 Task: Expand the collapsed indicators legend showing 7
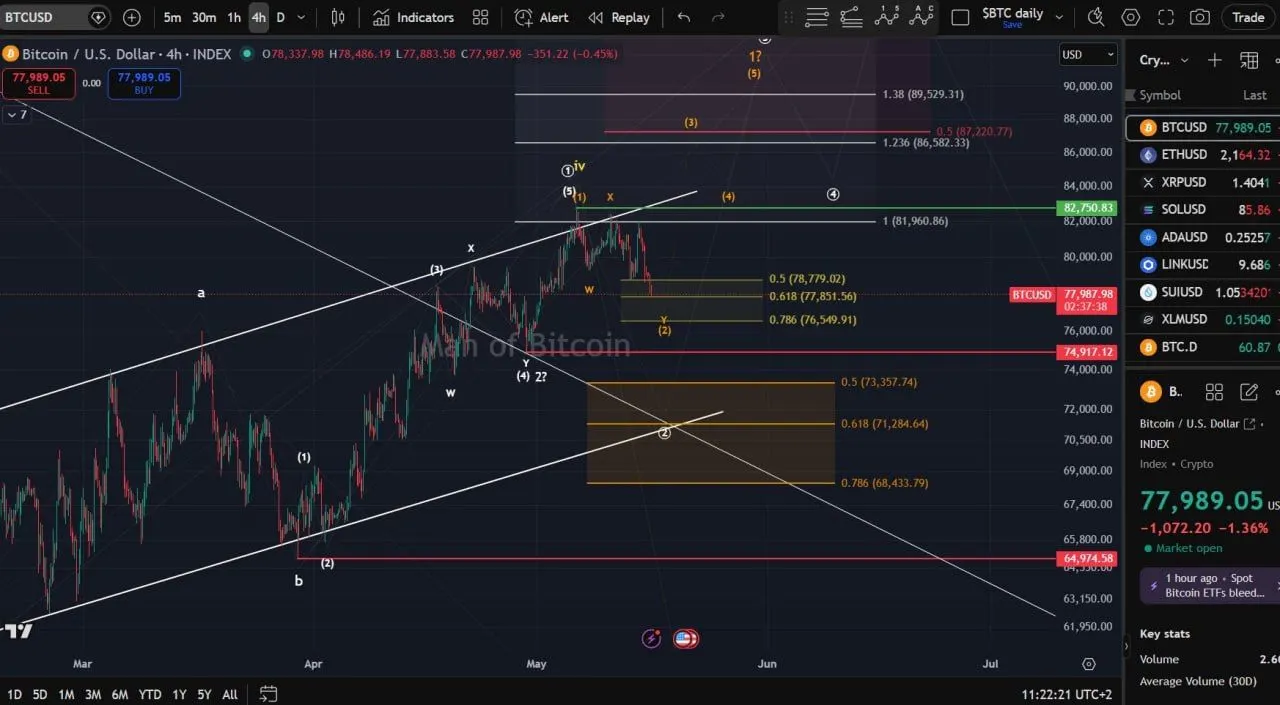click(17, 115)
